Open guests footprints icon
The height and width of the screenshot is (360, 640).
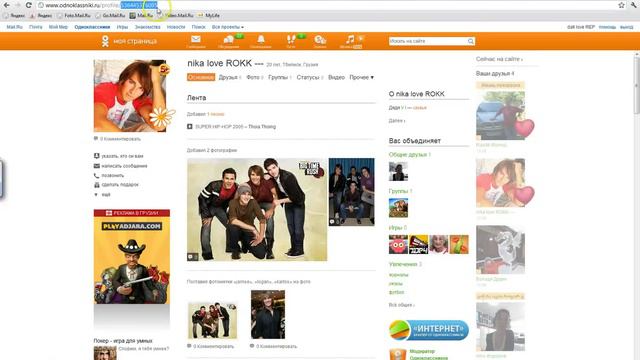291,40
